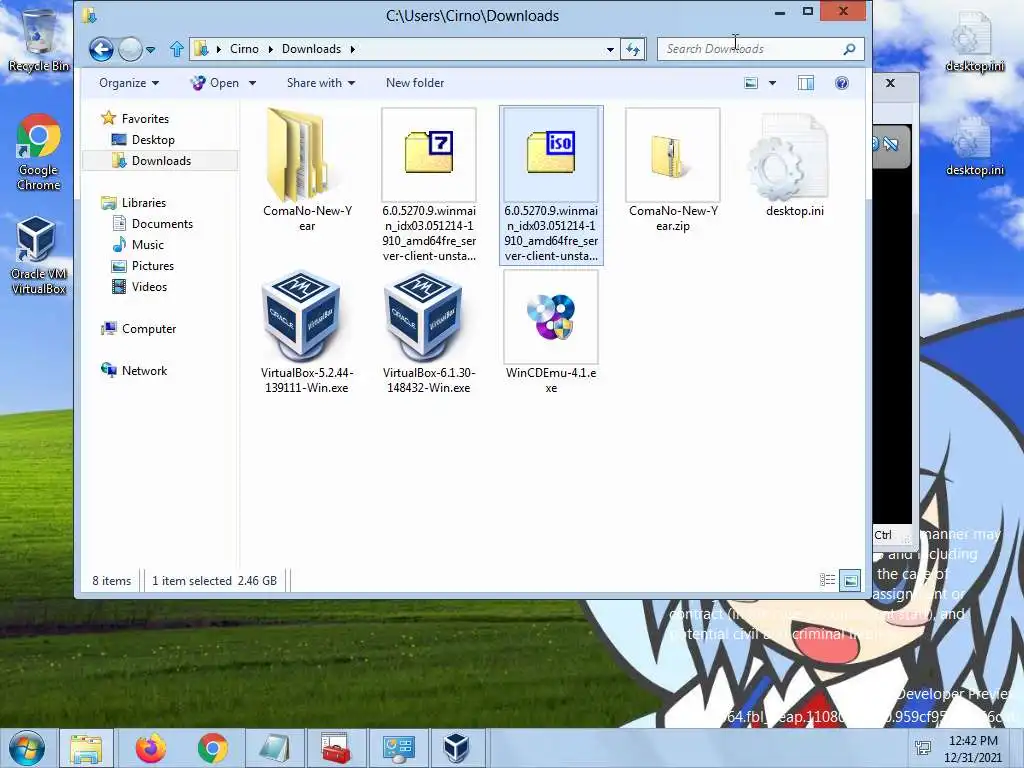Viewport: 1024px width, 768px height.
Task: Select the lower desktop.ini desktop icon
Action: (975, 145)
